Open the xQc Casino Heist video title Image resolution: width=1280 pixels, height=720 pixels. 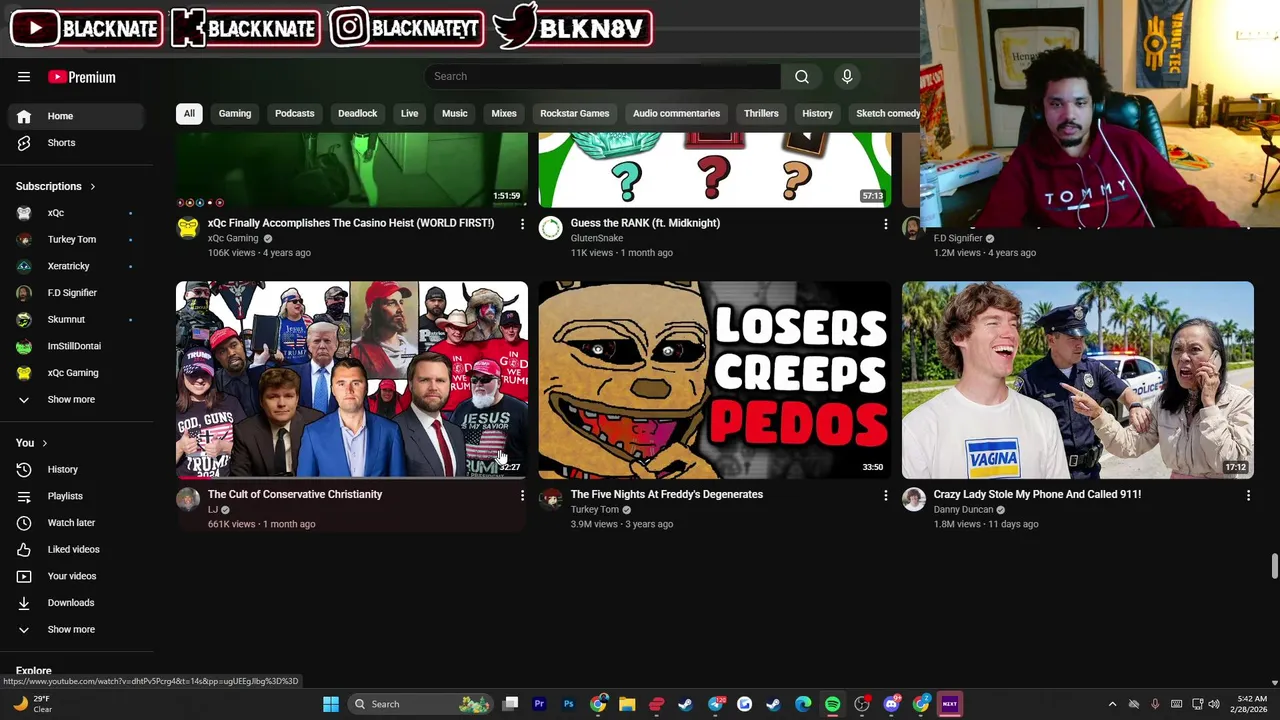(x=351, y=223)
